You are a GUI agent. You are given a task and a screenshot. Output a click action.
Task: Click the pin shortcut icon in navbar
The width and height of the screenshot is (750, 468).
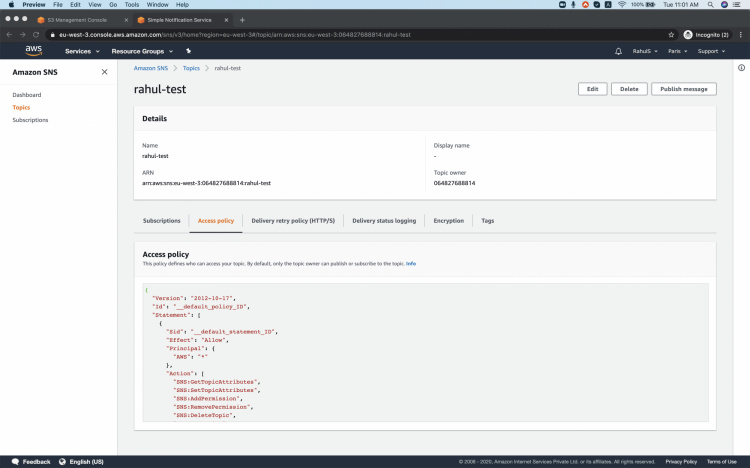[188, 51]
